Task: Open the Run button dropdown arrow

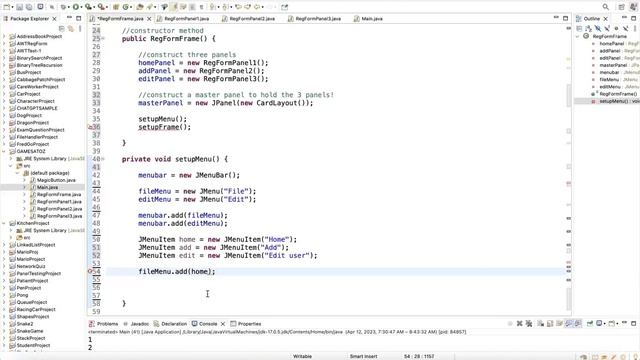Action: (82, 7)
